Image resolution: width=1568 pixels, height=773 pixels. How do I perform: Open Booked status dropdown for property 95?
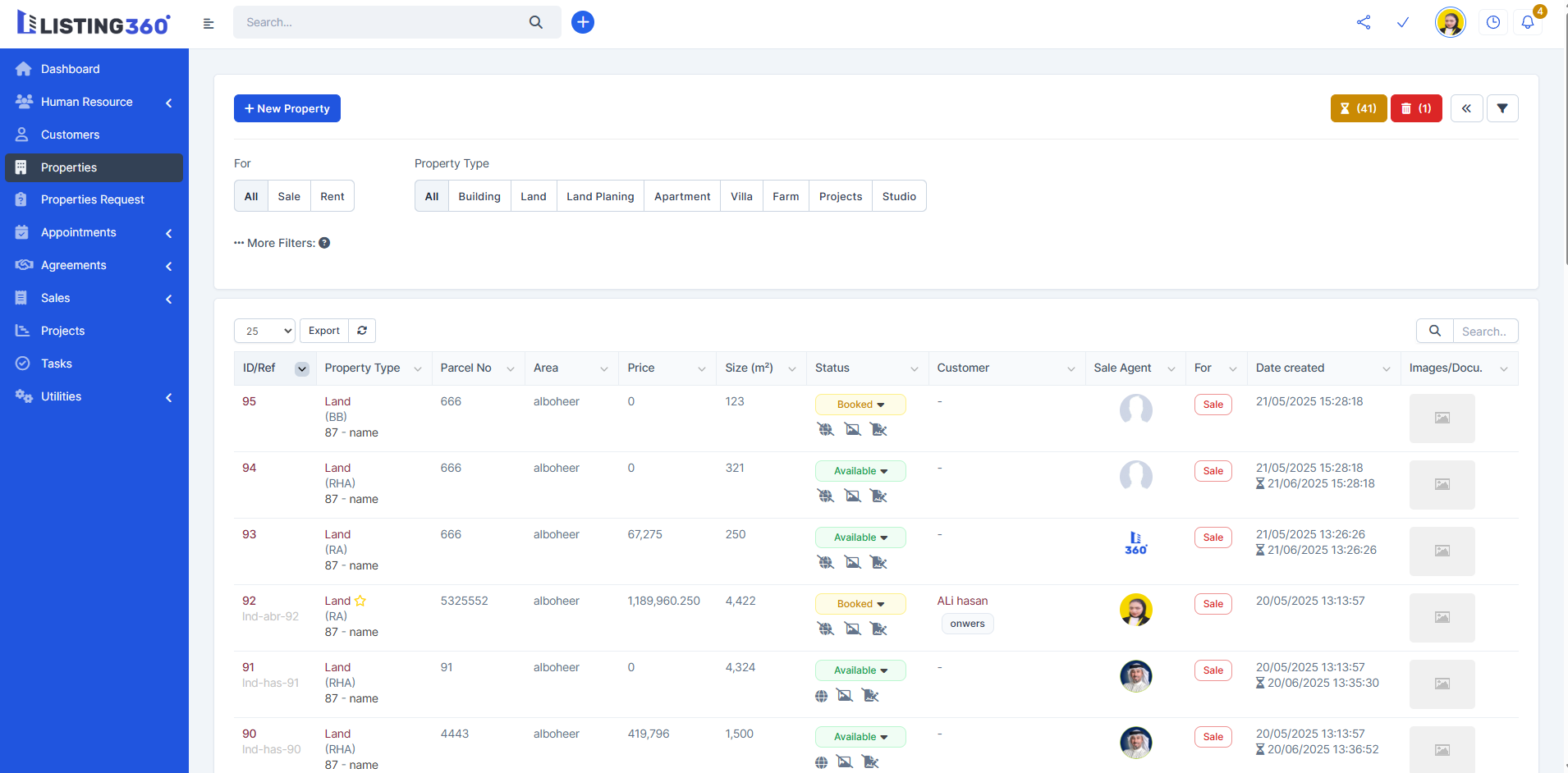click(860, 405)
